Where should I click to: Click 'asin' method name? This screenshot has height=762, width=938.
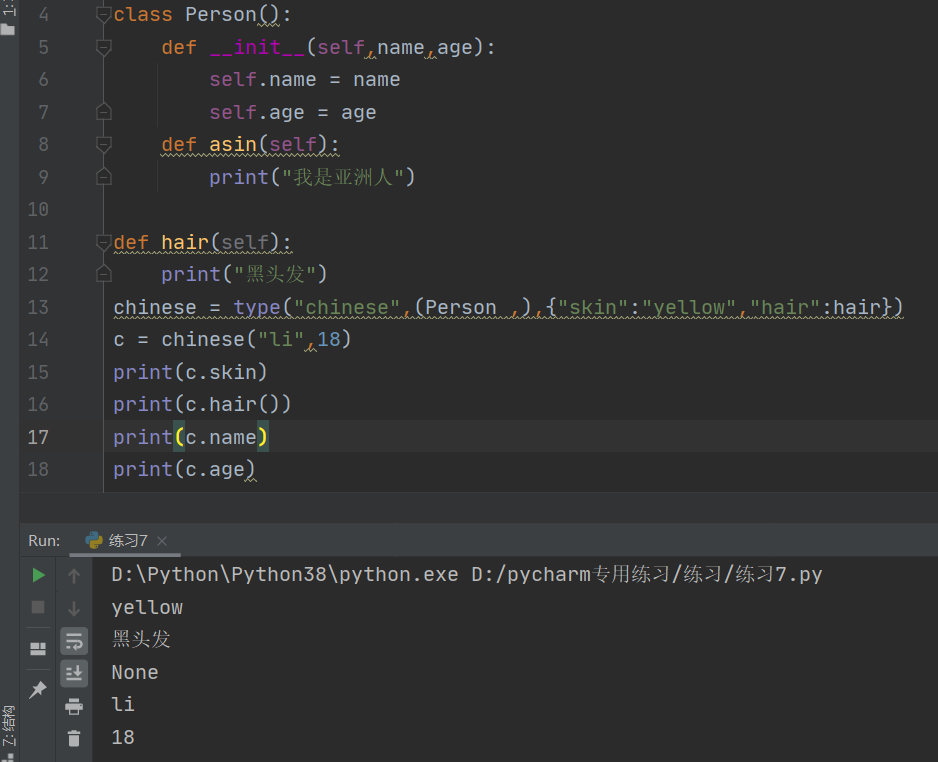[x=233, y=144]
